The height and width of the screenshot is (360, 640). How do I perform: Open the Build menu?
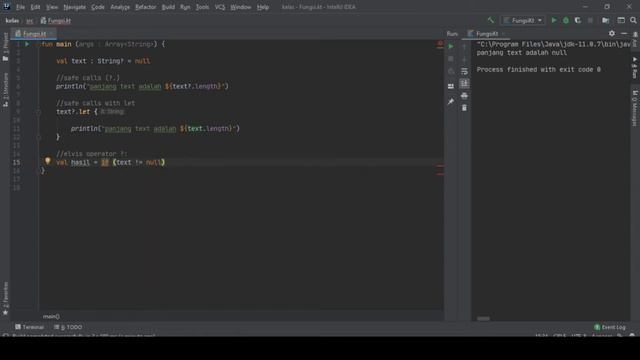[168, 7]
